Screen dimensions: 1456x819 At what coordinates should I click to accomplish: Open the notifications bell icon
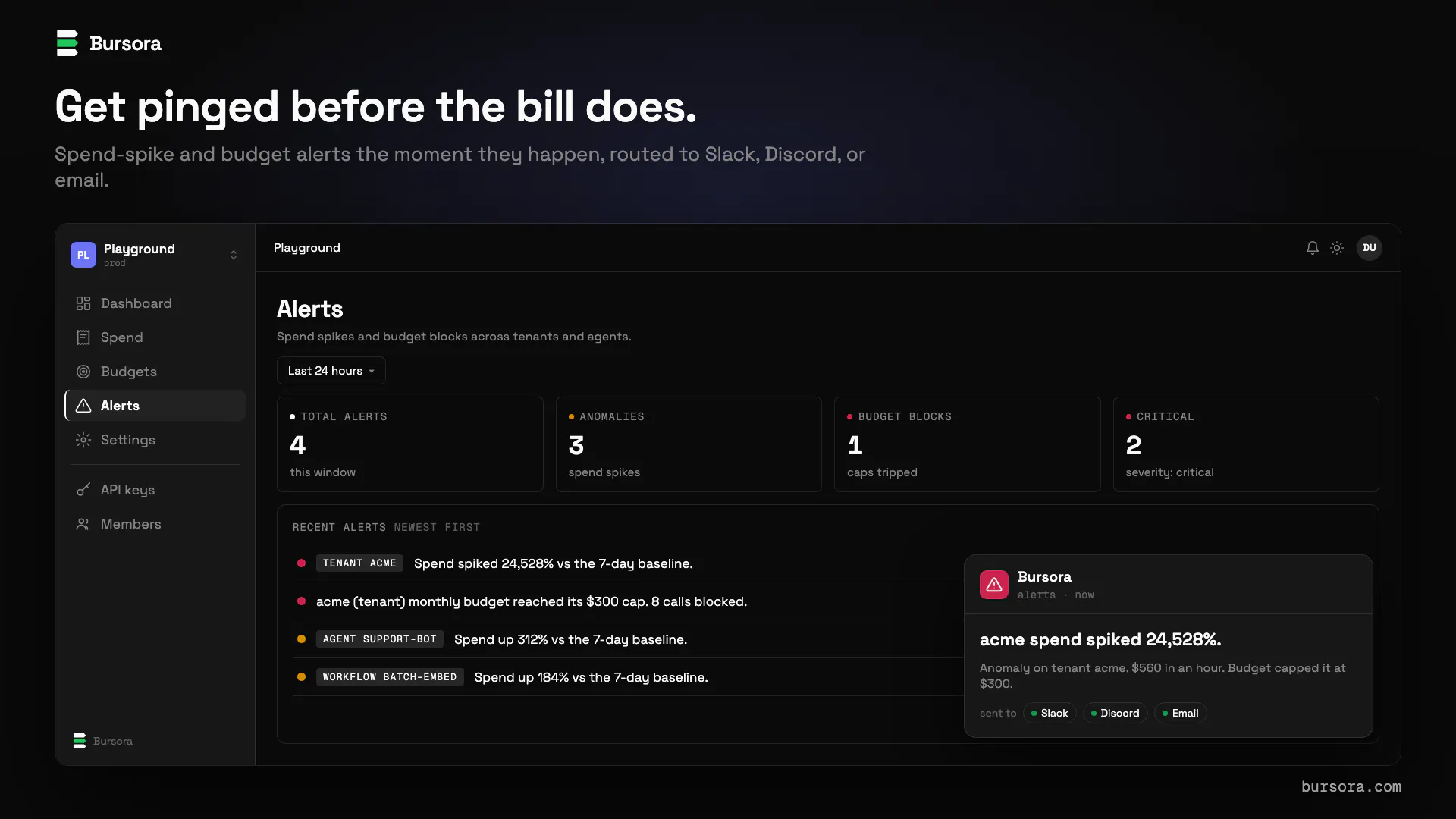(x=1313, y=248)
